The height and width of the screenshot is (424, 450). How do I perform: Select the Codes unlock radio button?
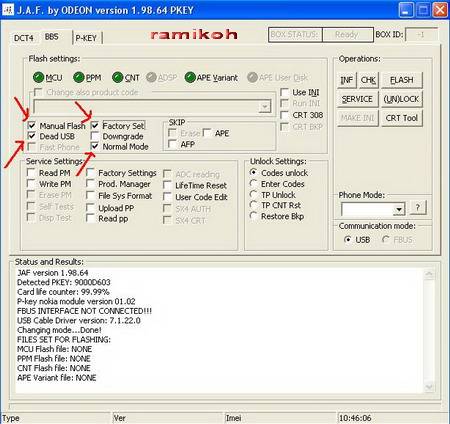(253, 172)
